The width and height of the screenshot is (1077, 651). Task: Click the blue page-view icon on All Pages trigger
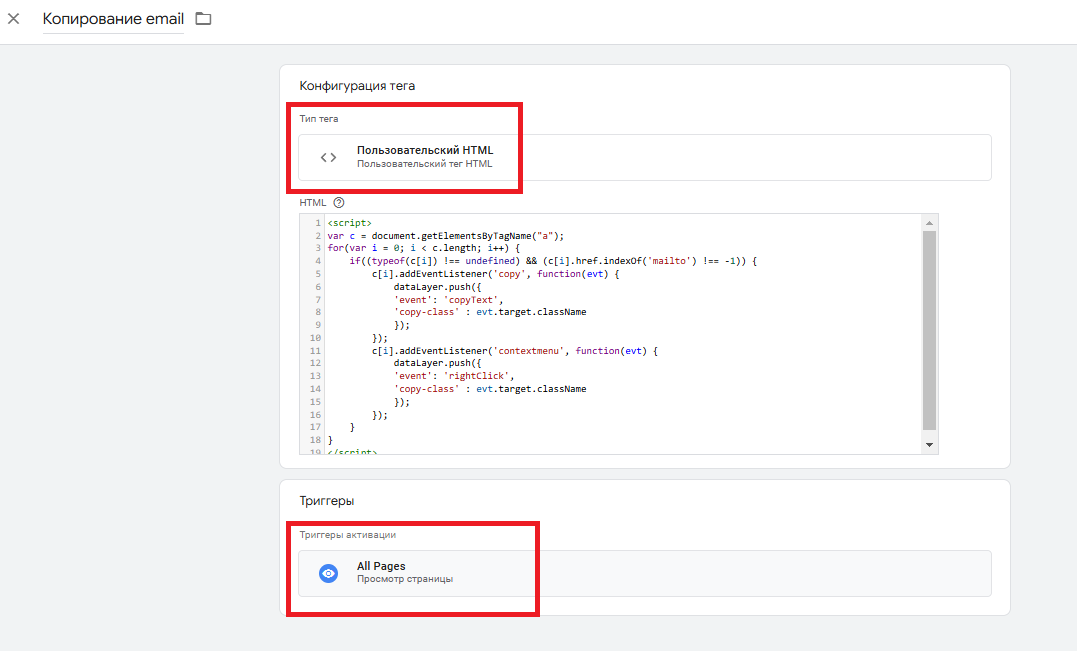click(x=328, y=572)
